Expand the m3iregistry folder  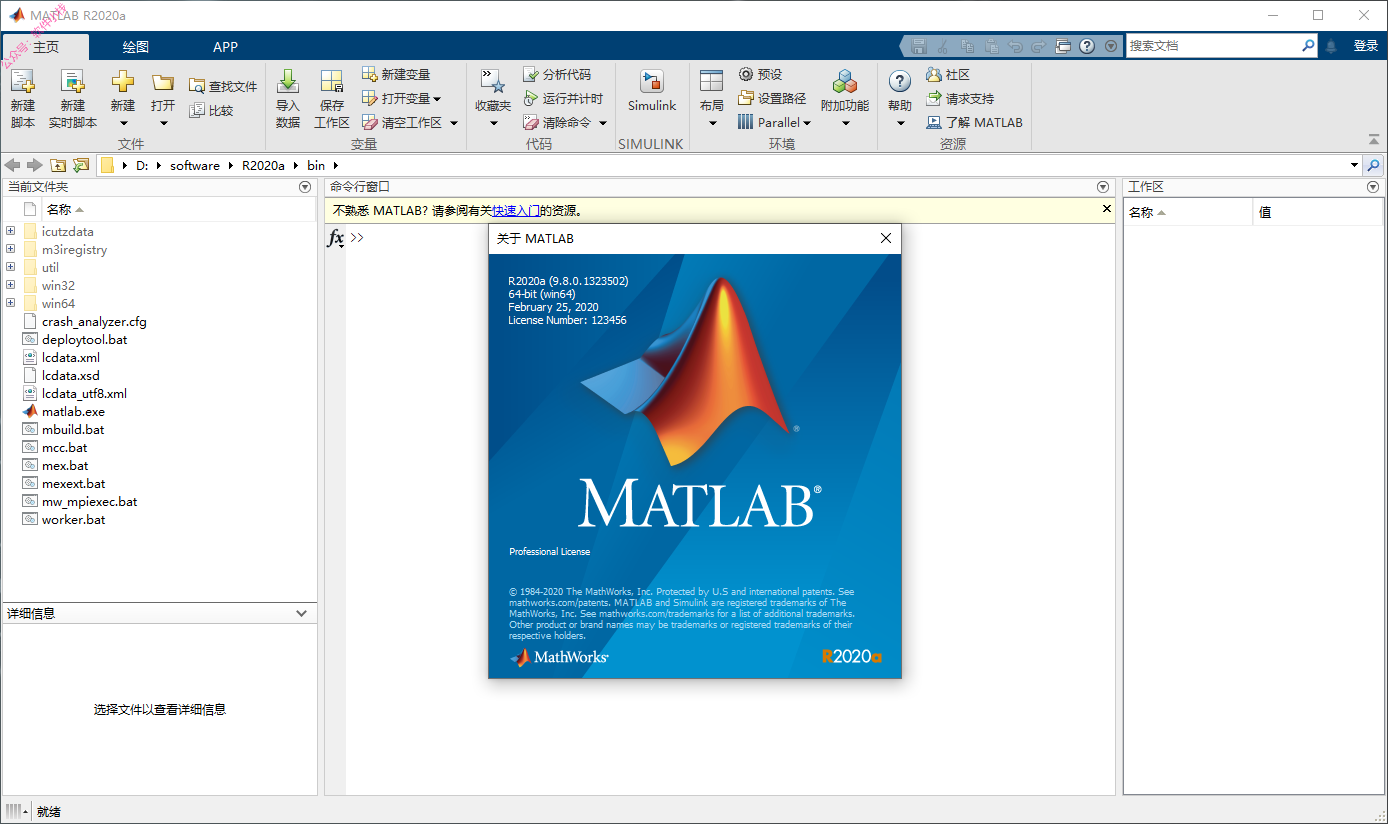pyautogui.click(x=10, y=249)
